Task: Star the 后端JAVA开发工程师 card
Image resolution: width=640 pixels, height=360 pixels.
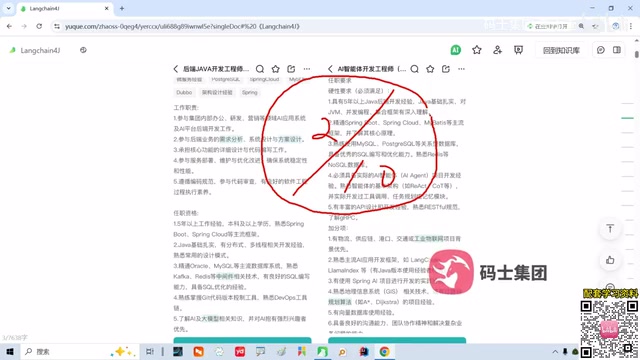Action: click(276, 69)
